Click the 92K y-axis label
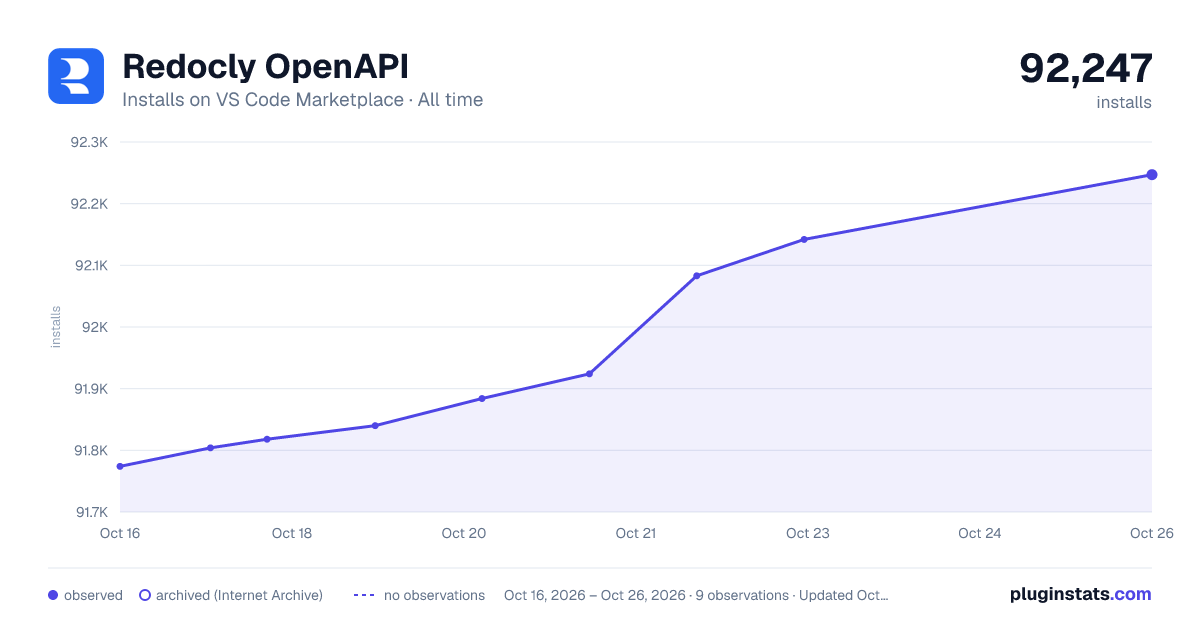 (x=95, y=327)
